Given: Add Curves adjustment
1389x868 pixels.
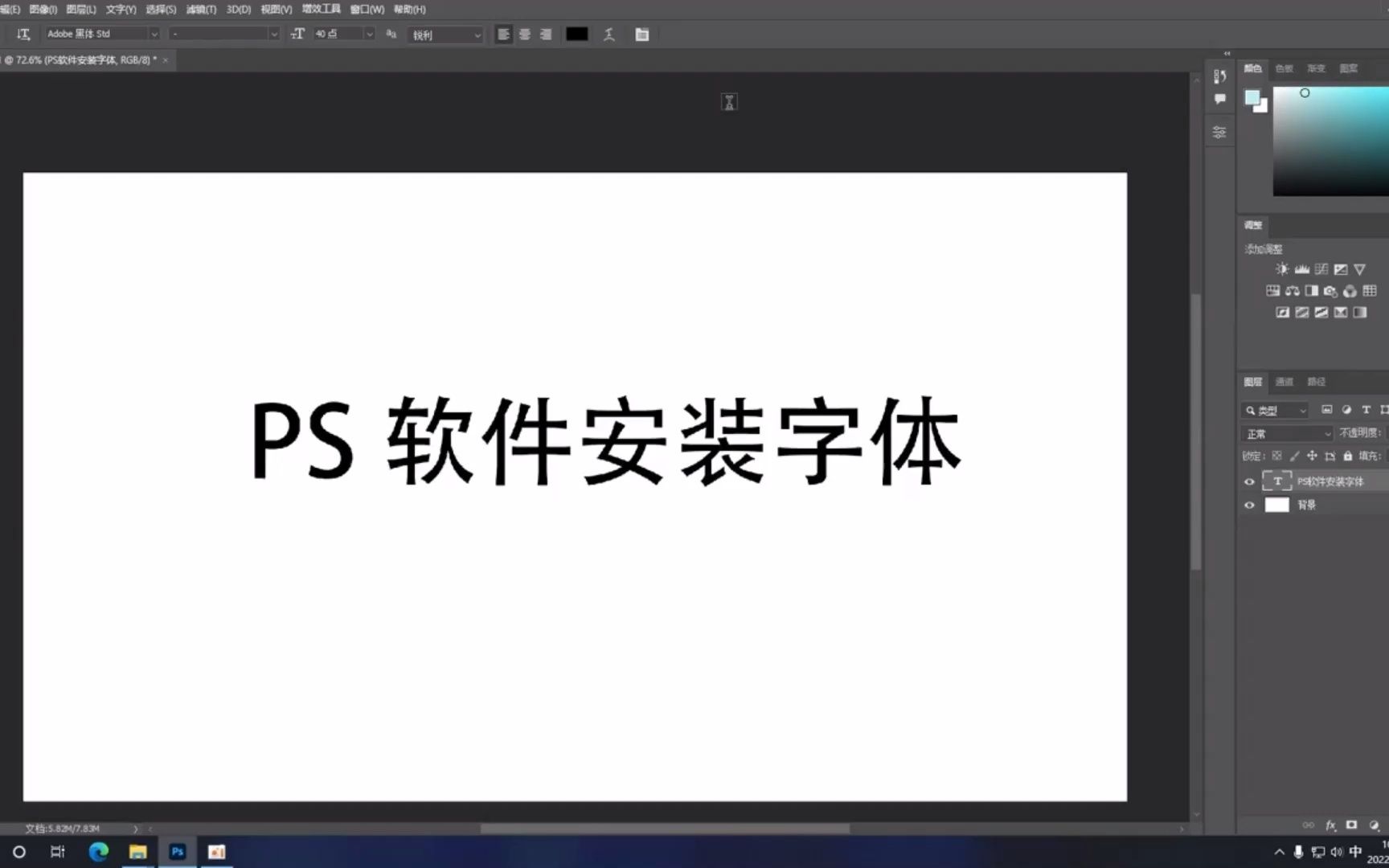Looking at the screenshot, I should click(1321, 269).
